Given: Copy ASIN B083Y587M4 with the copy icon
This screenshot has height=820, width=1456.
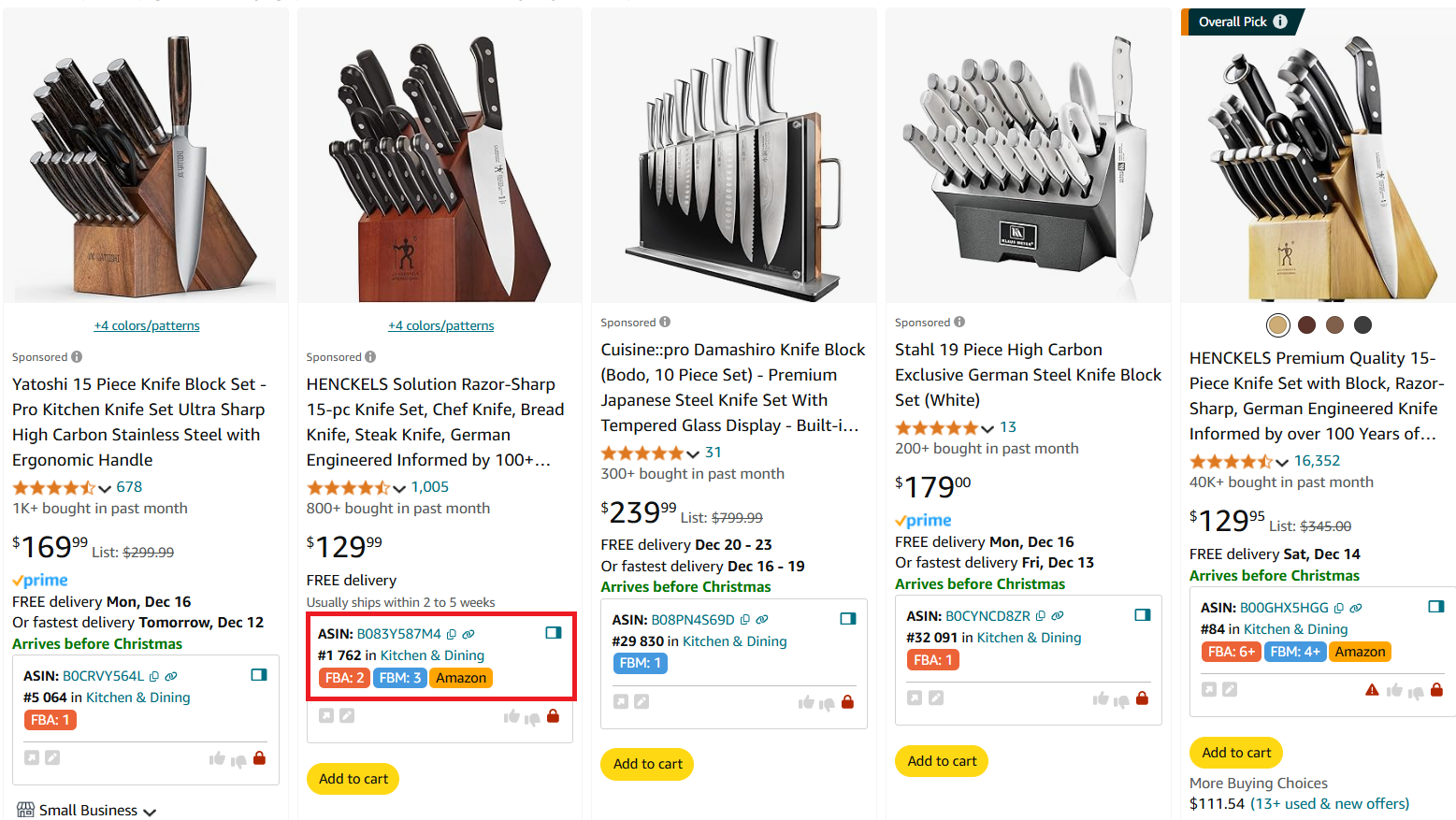Looking at the screenshot, I should 452,634.
